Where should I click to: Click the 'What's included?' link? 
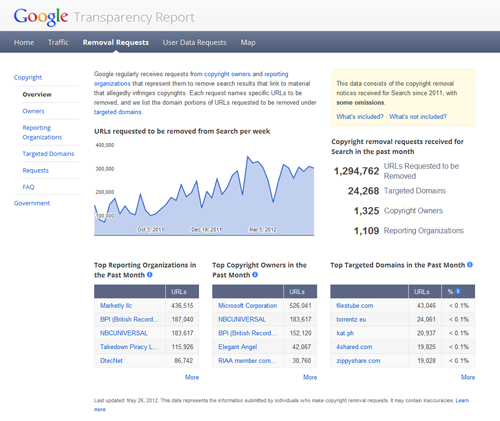pyautogui.click(x=360, y=117)
